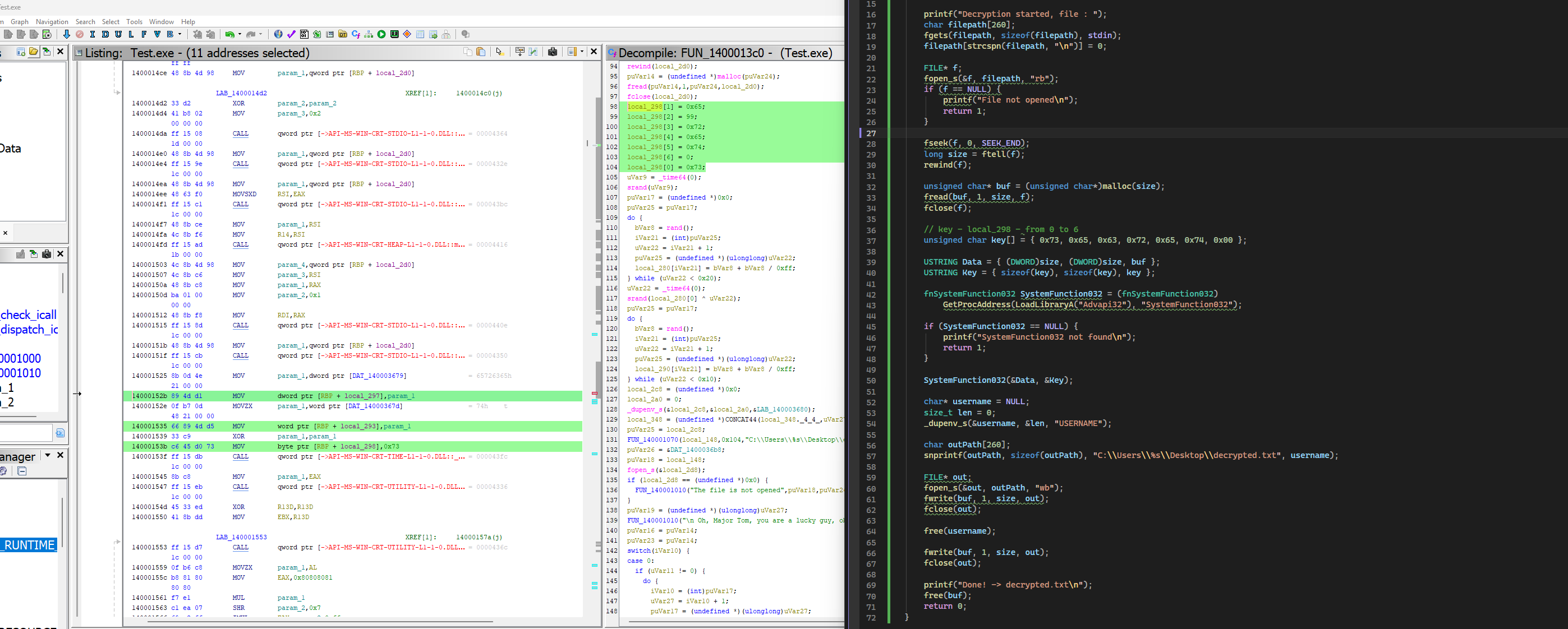
Task: Redo using the redo arrow icon
Action: click(251, 35)
